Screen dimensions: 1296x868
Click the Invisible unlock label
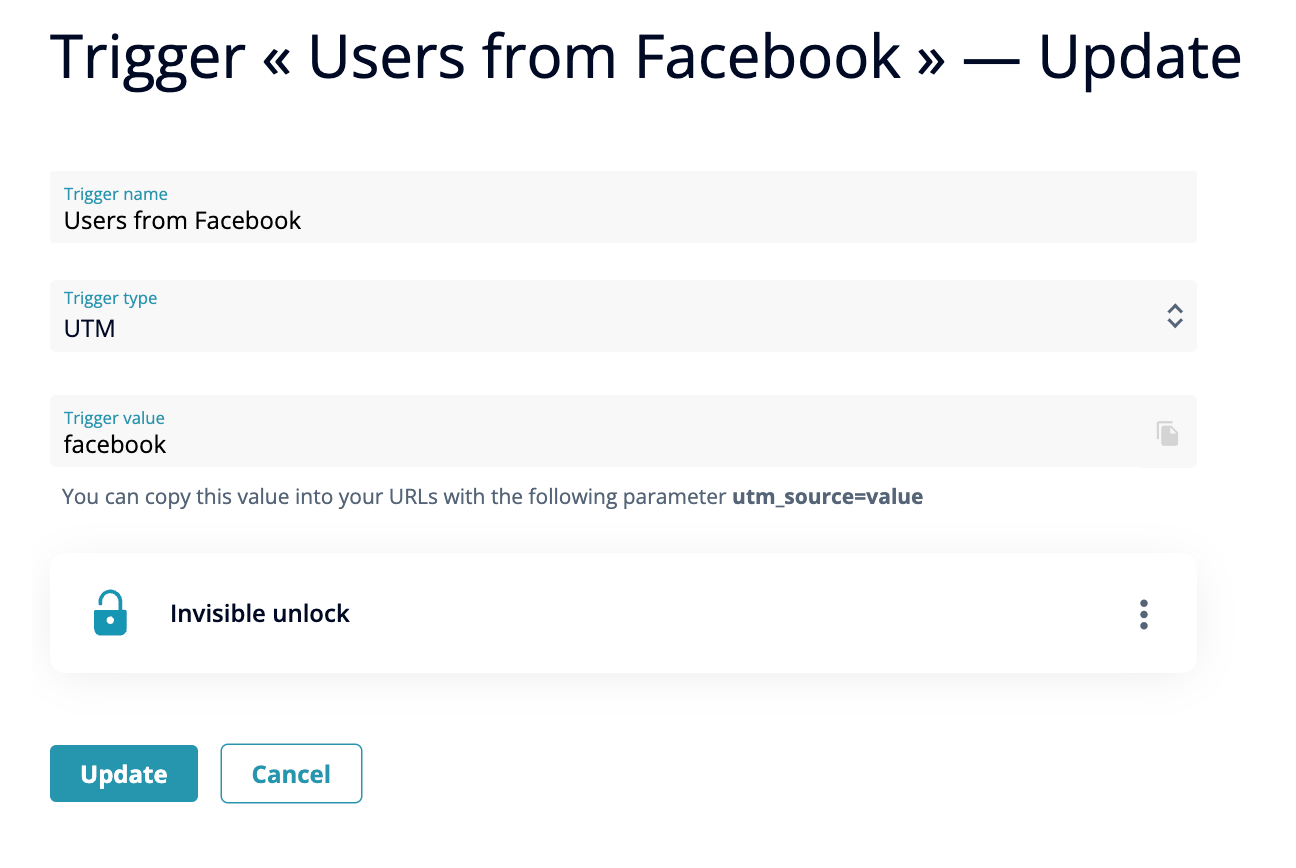(260, 613)
